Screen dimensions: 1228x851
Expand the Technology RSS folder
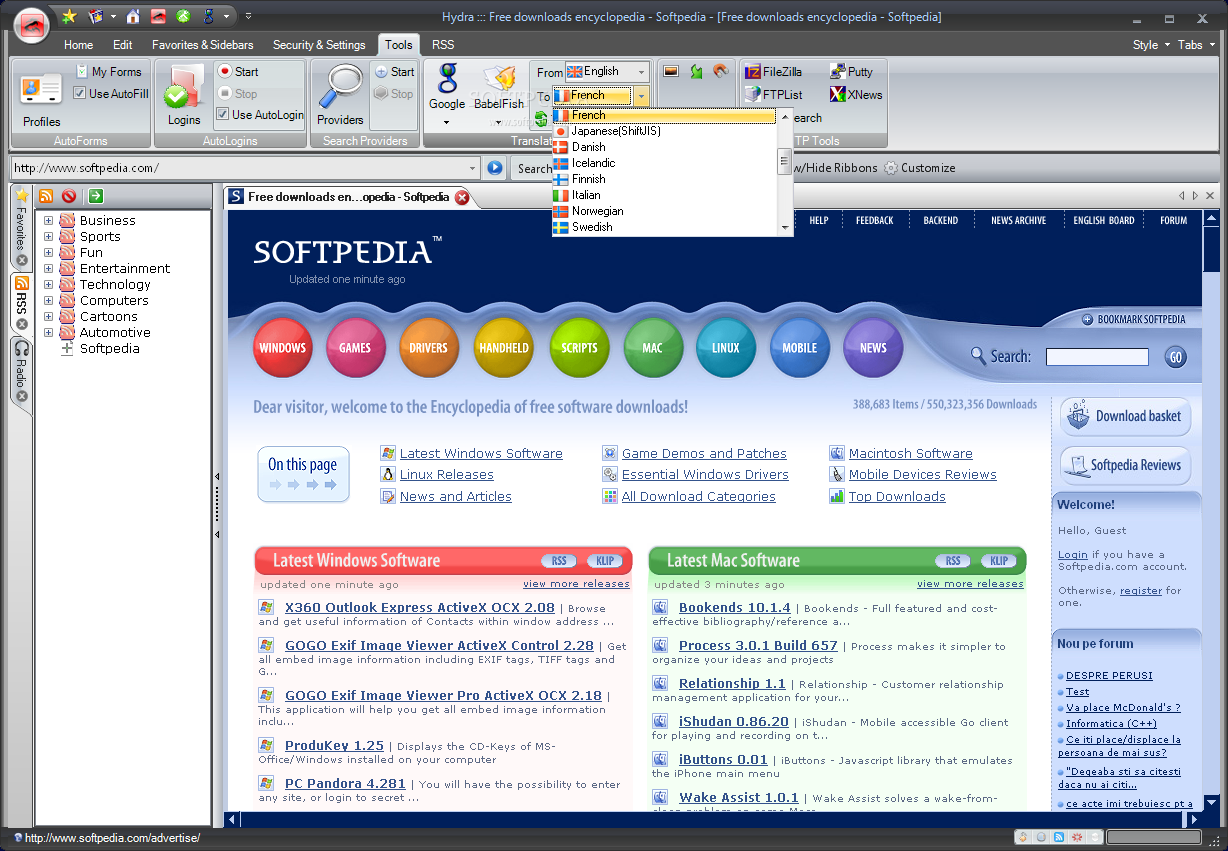pyautogui.click(x=48, y=285)
